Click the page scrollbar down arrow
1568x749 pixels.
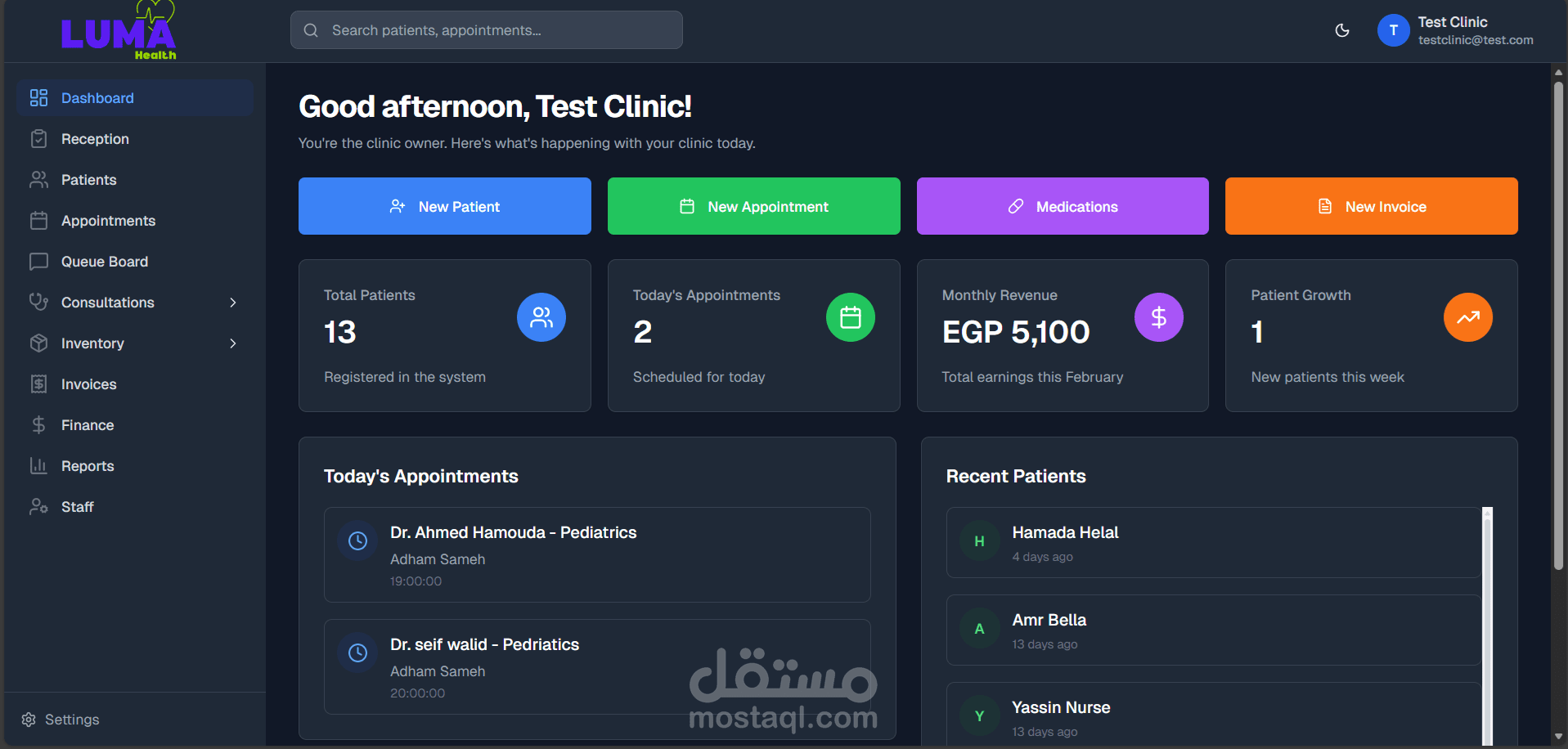pos(1558,738)
